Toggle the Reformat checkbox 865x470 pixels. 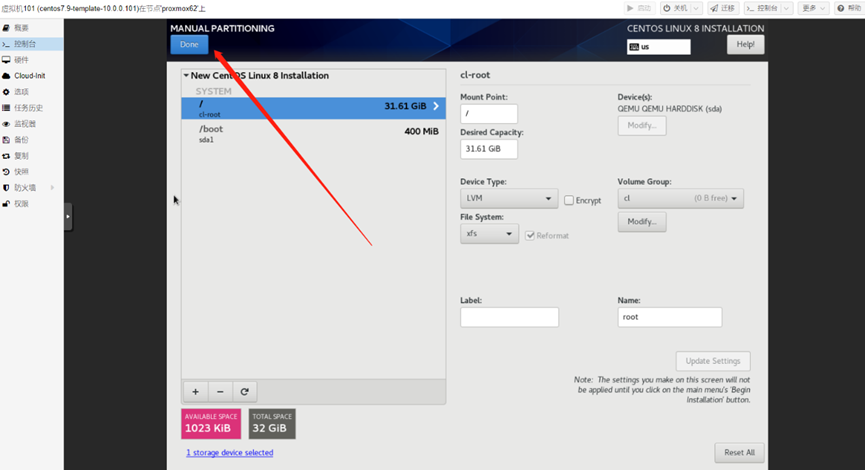(530, 236)
